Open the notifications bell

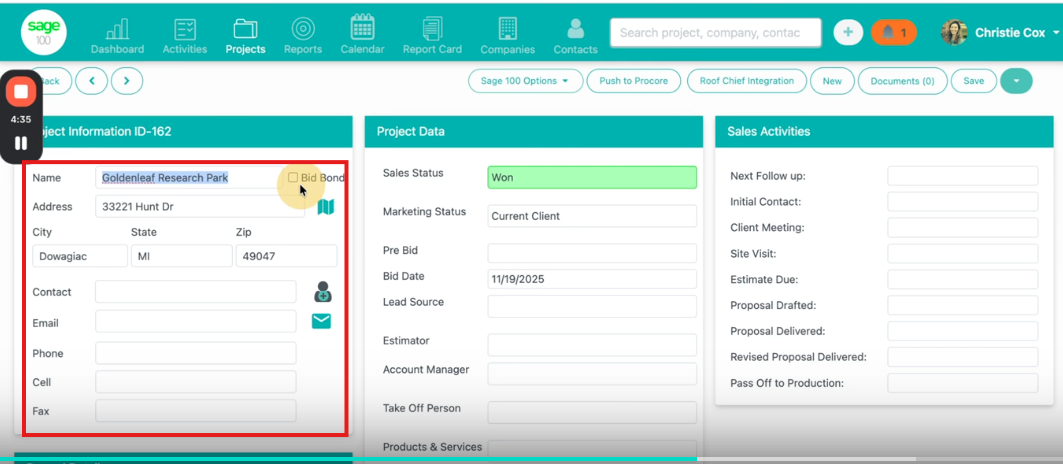[x=894, y=33]
